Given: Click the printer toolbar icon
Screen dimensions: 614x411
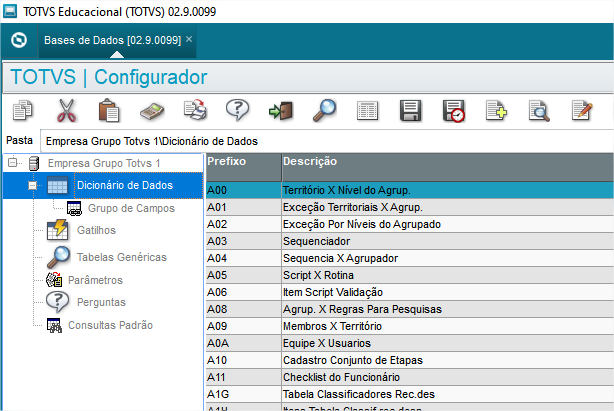Looking at the screenshot, I should tap(195, 110).
